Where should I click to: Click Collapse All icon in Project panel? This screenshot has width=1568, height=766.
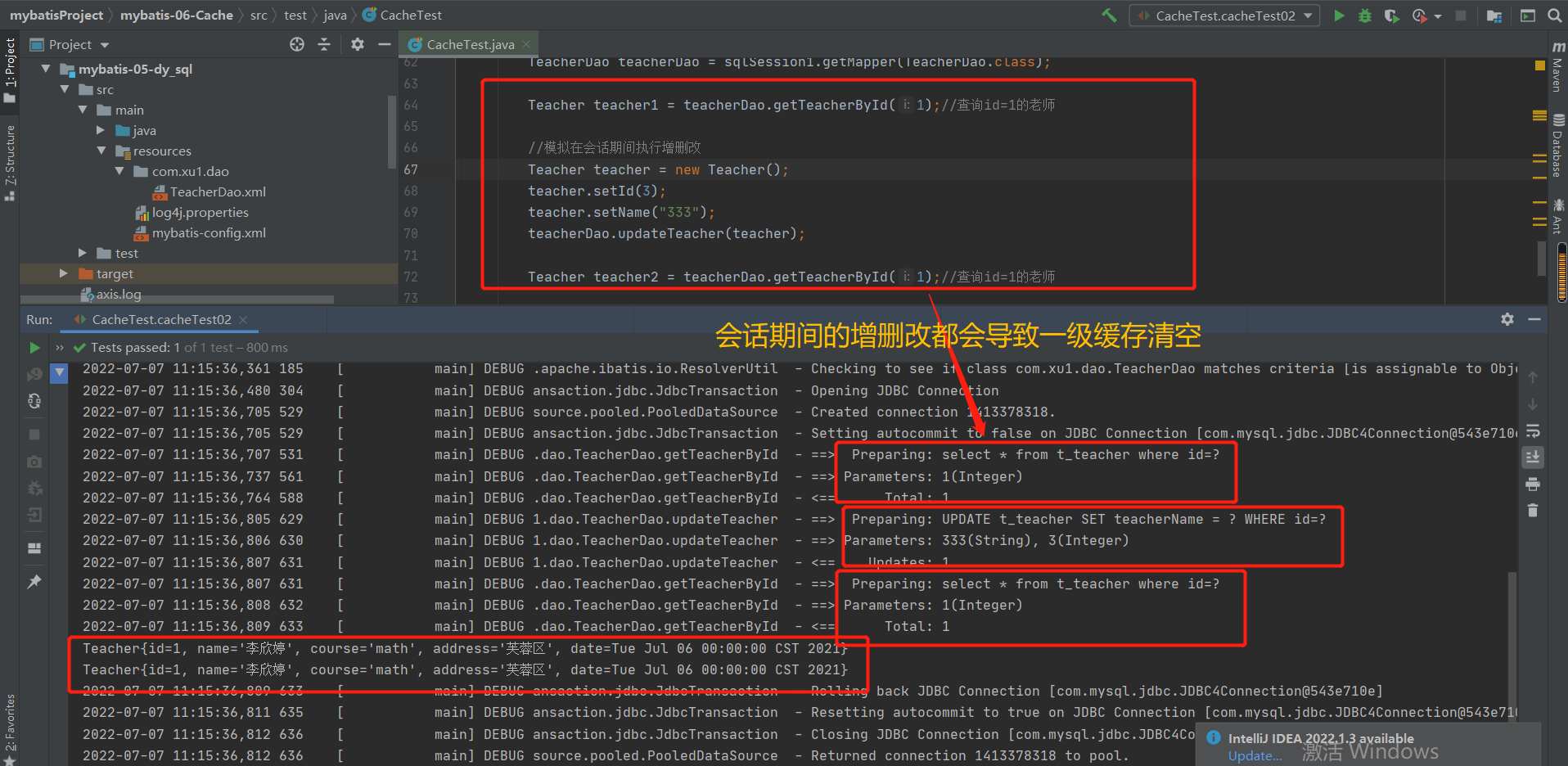click(x=324, y=44)
